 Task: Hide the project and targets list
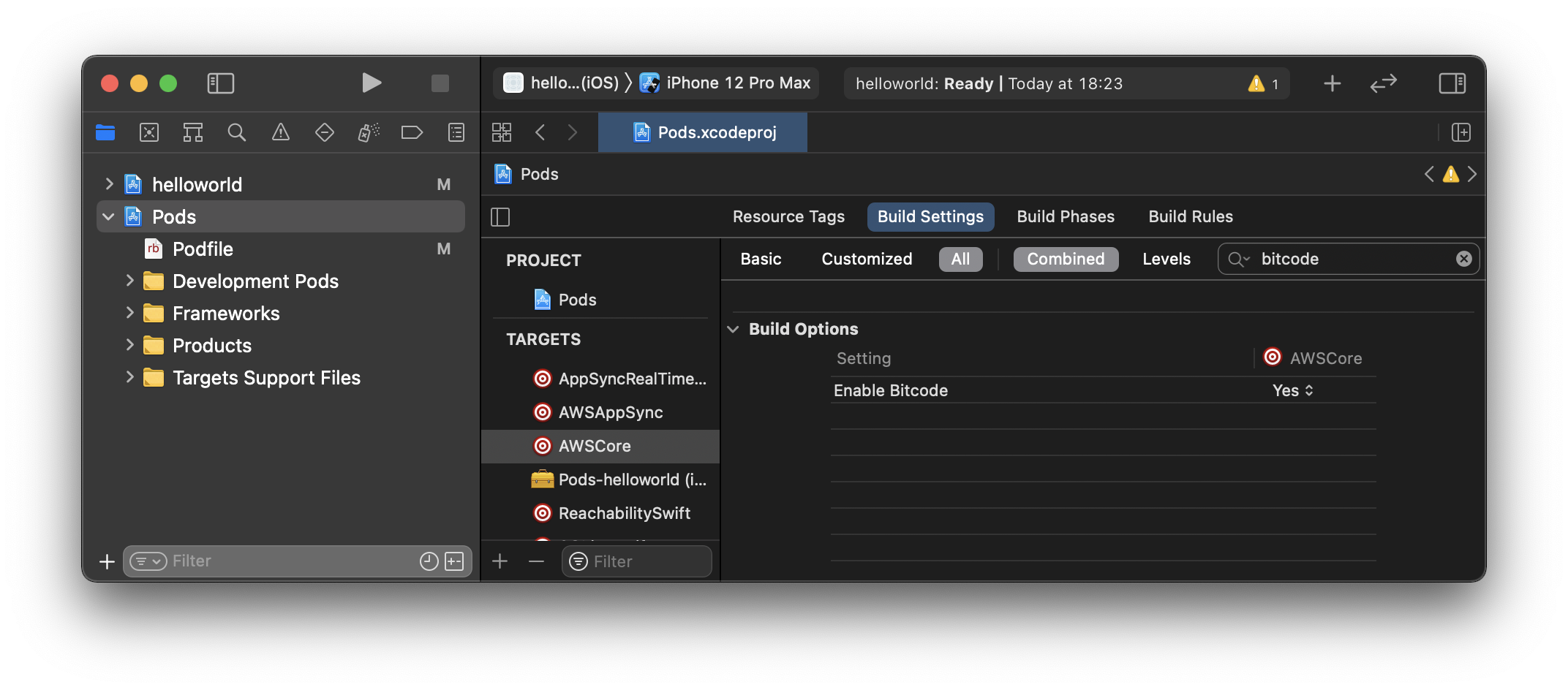500,217
